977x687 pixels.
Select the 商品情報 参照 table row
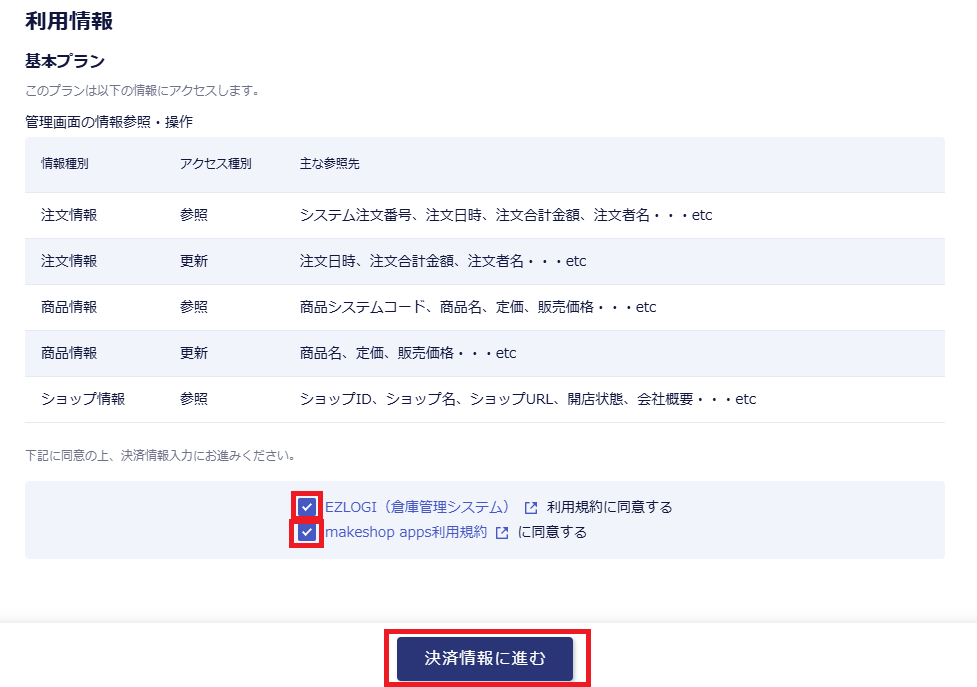point(484,307)
